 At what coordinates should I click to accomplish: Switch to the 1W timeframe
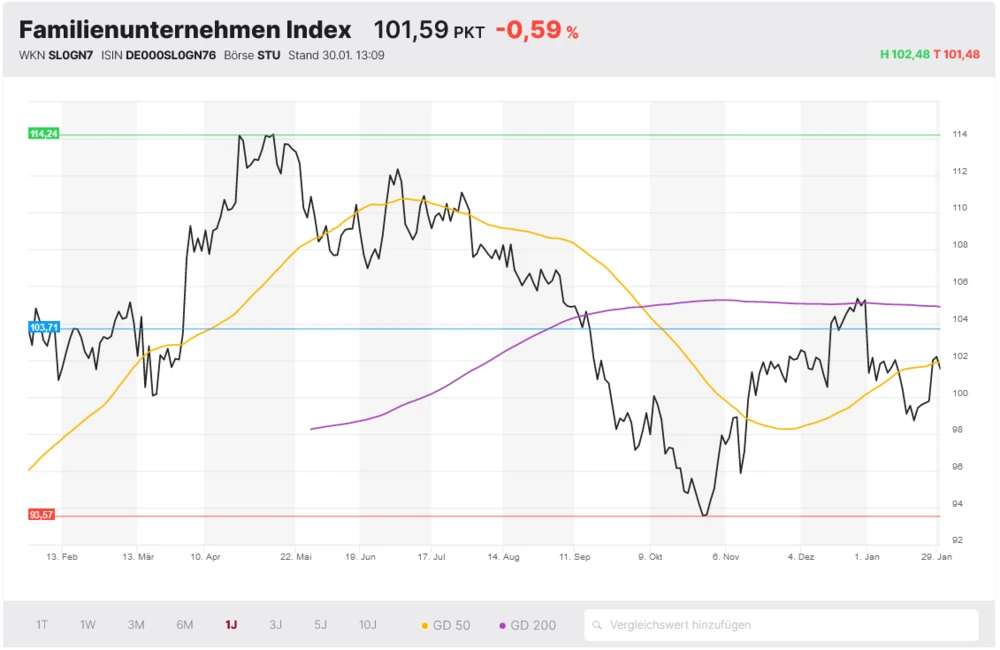point(87,624)
